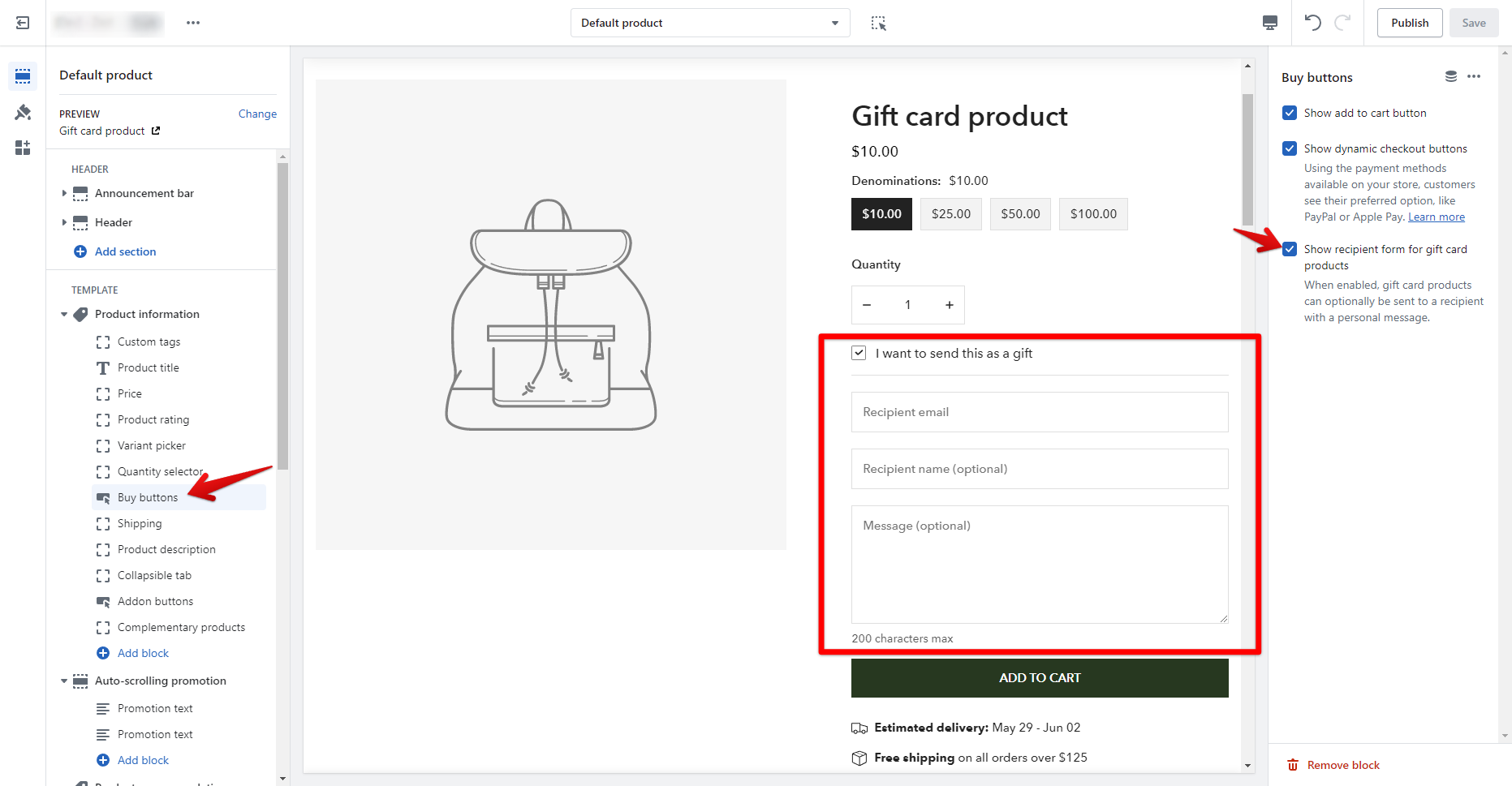This screenshot has width=1512, height=786.
Task: Click the Auto-scrolling promotion section icon
Action: click(x=80, y=681)
